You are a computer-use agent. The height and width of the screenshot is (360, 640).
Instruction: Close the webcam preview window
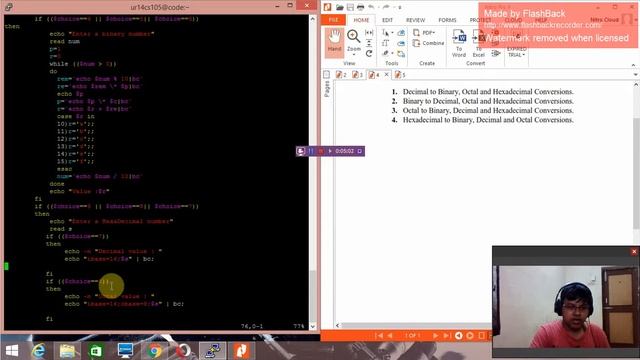pyautogui.click(x=634, y=251)
